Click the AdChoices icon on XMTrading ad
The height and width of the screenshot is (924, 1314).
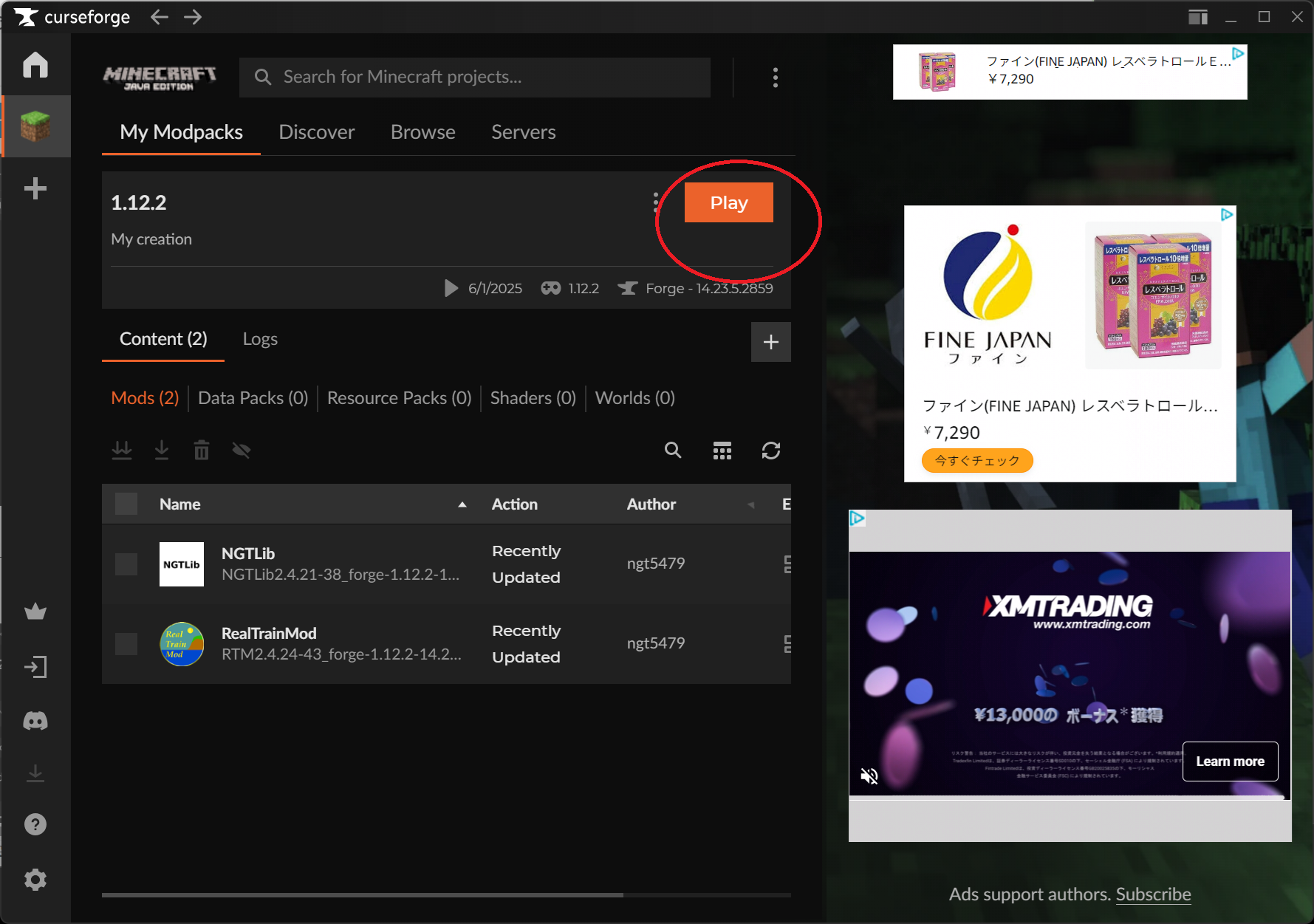click(858, 518)
